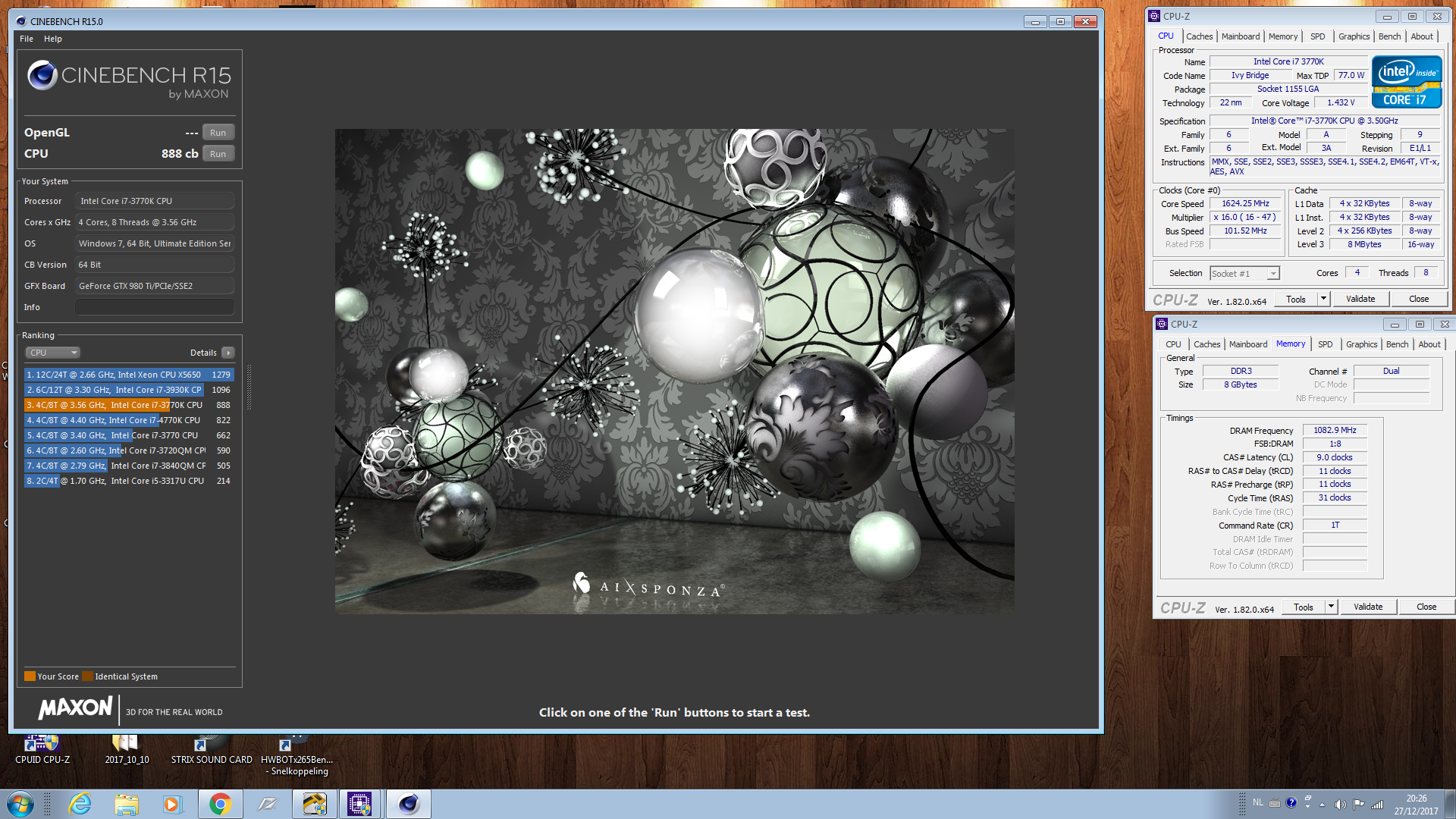Open the STRIX SOUND CARD desktop shortcut

point(212,749)
